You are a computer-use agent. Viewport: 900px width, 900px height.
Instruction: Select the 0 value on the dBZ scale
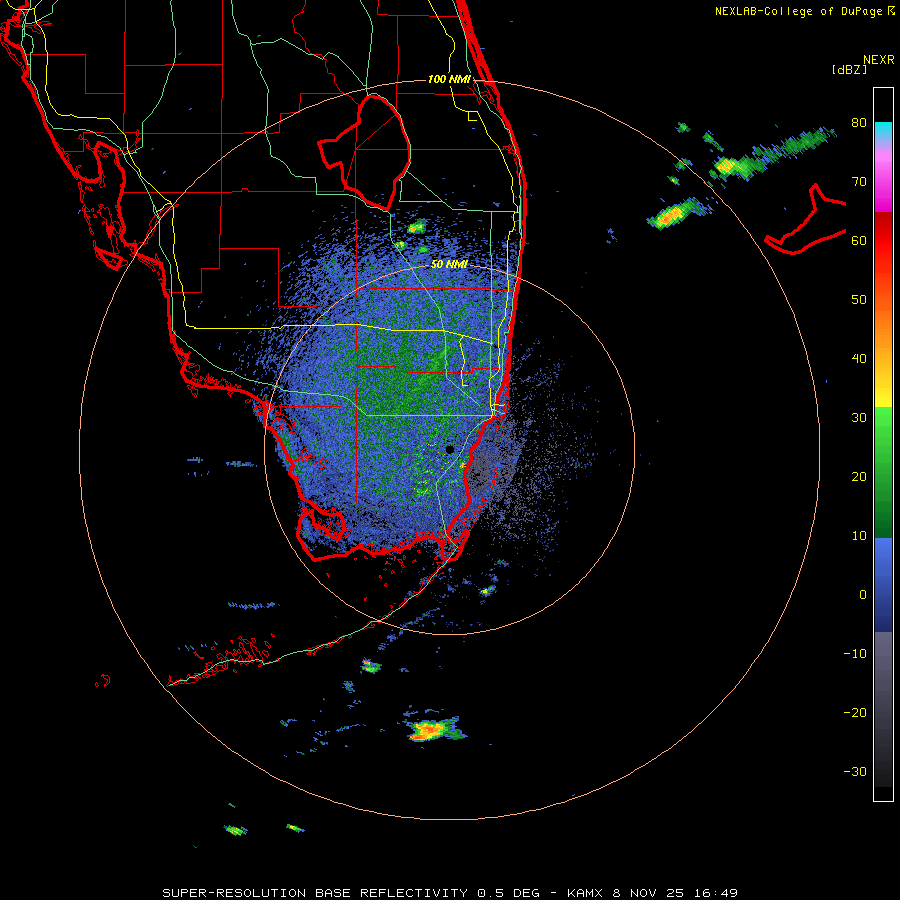863,595
